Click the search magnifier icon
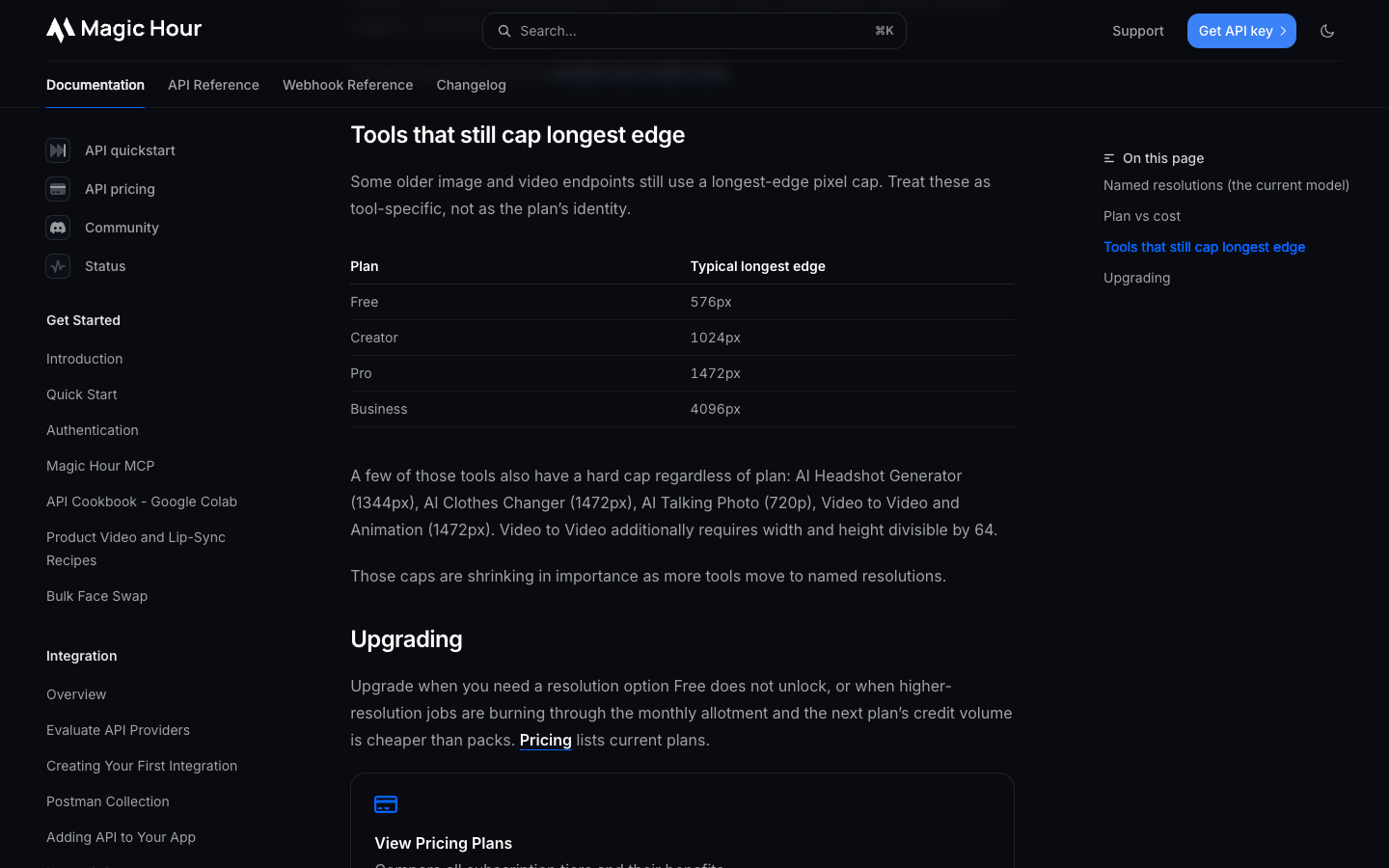1389x868 pixels. click(x=504, y=31)
